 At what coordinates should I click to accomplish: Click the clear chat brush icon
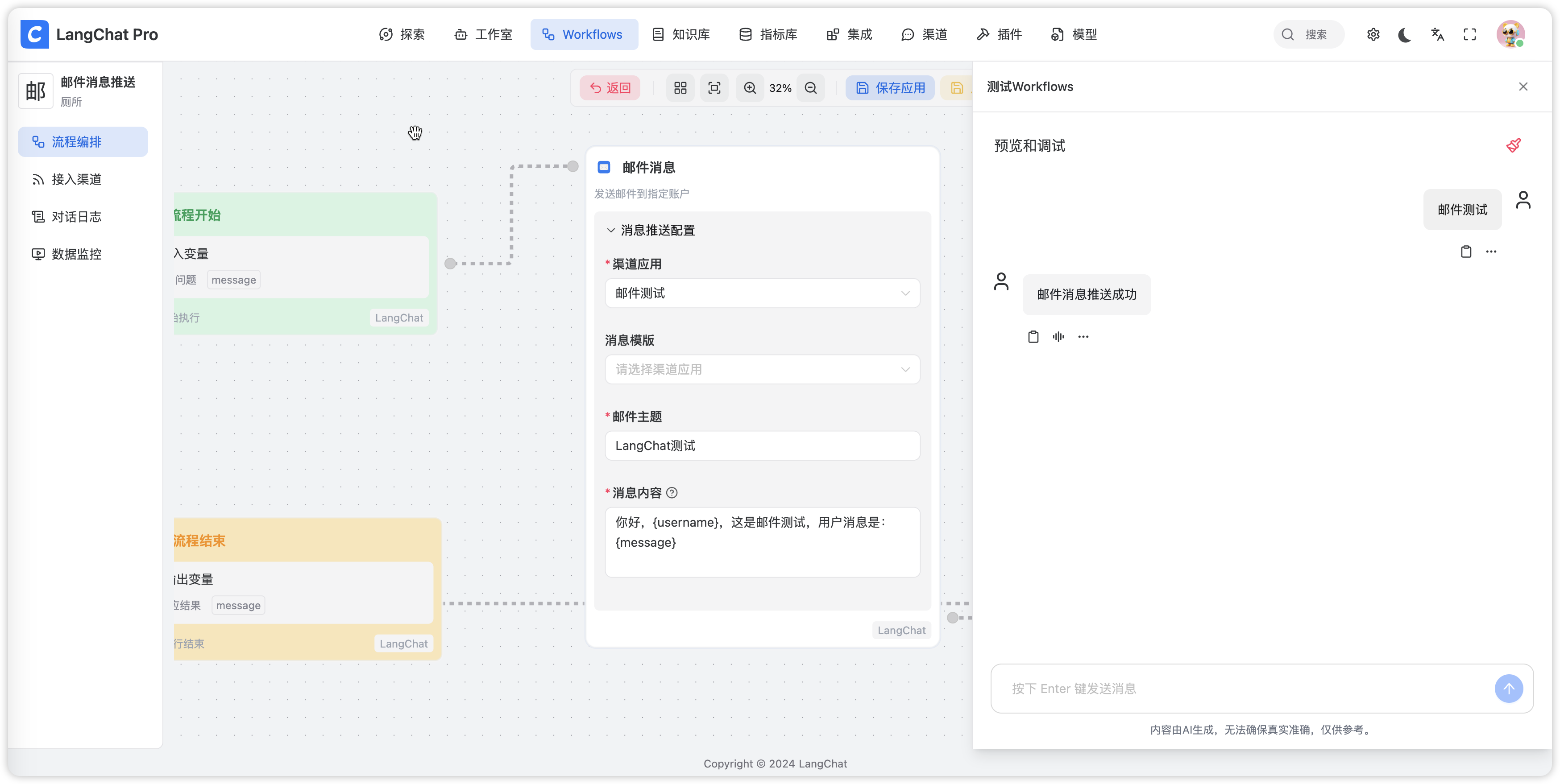[1513, 145]
